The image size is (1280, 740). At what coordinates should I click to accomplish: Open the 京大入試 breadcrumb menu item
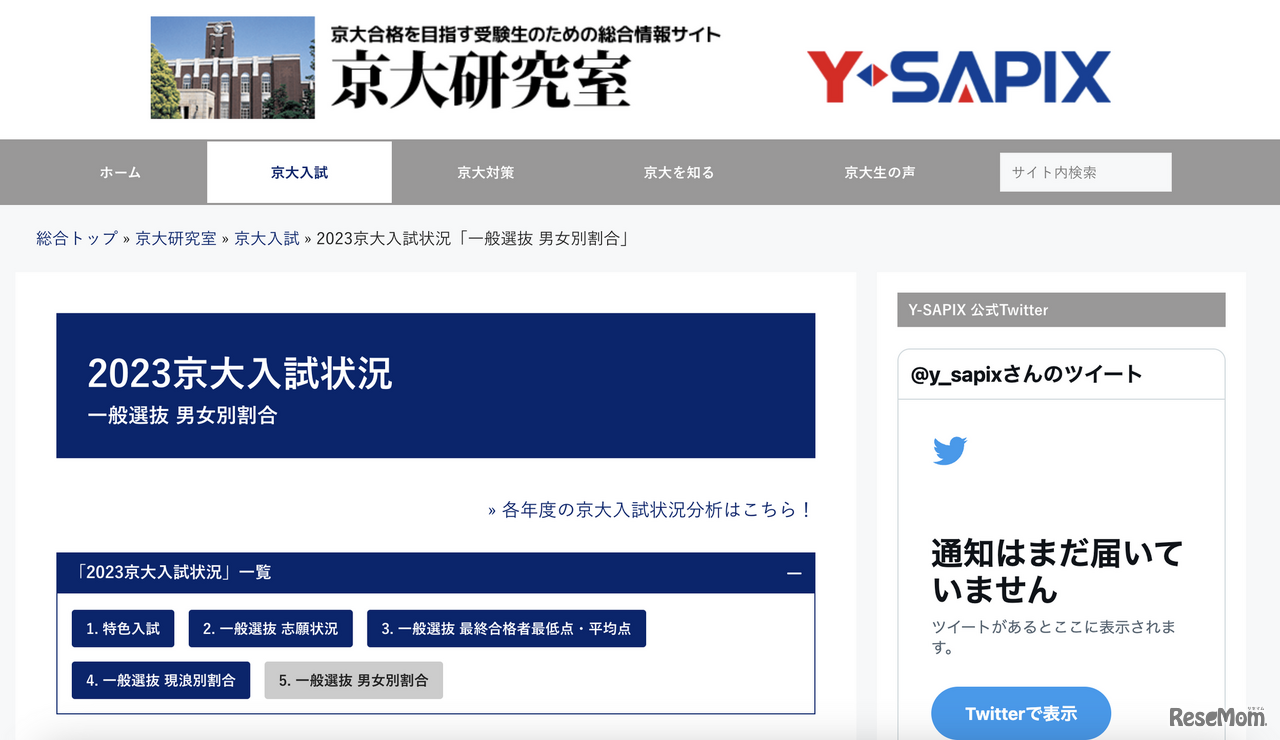(x=266, y=238)
